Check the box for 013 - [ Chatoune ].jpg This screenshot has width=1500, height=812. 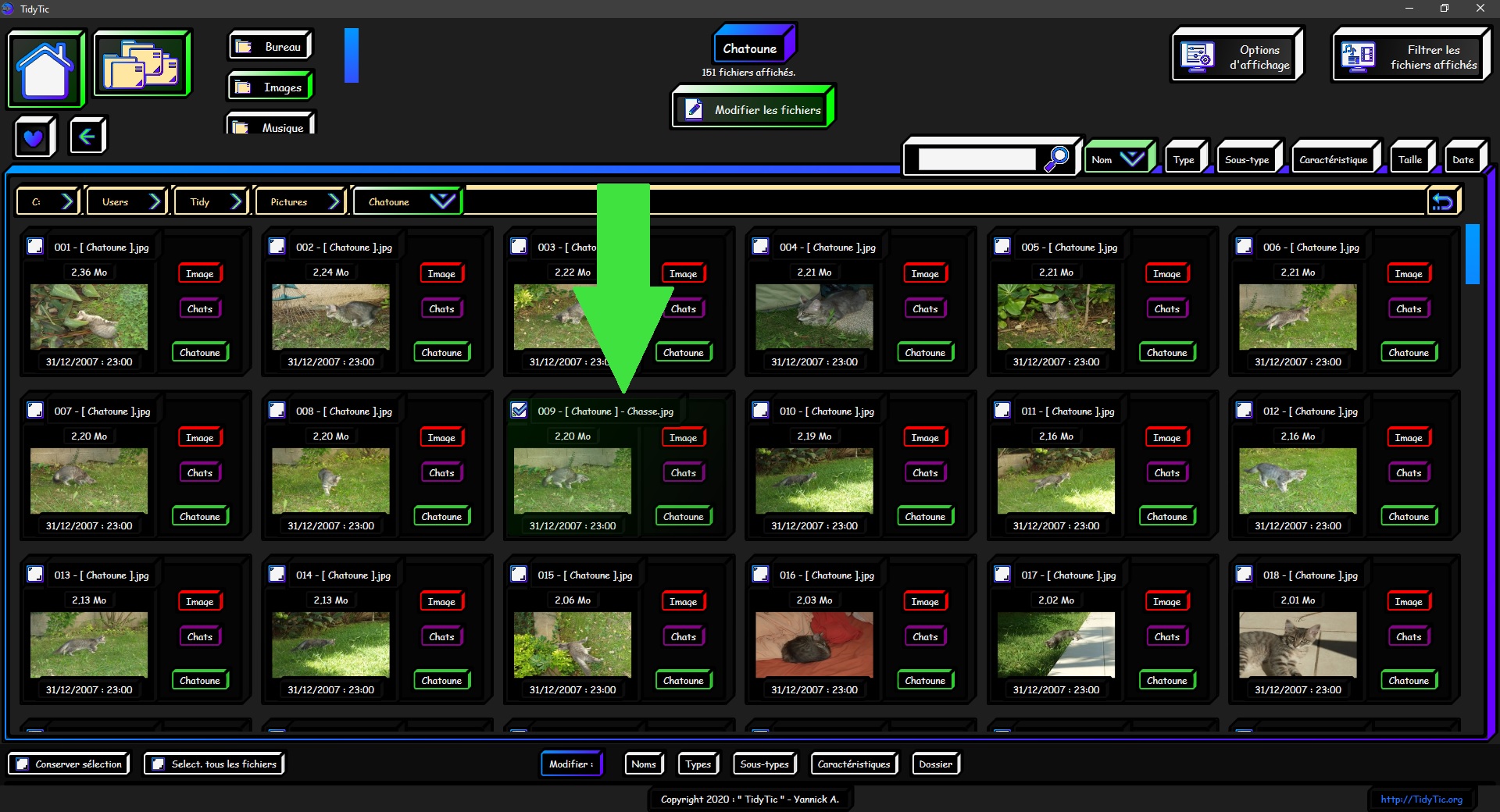pos(35,574)
